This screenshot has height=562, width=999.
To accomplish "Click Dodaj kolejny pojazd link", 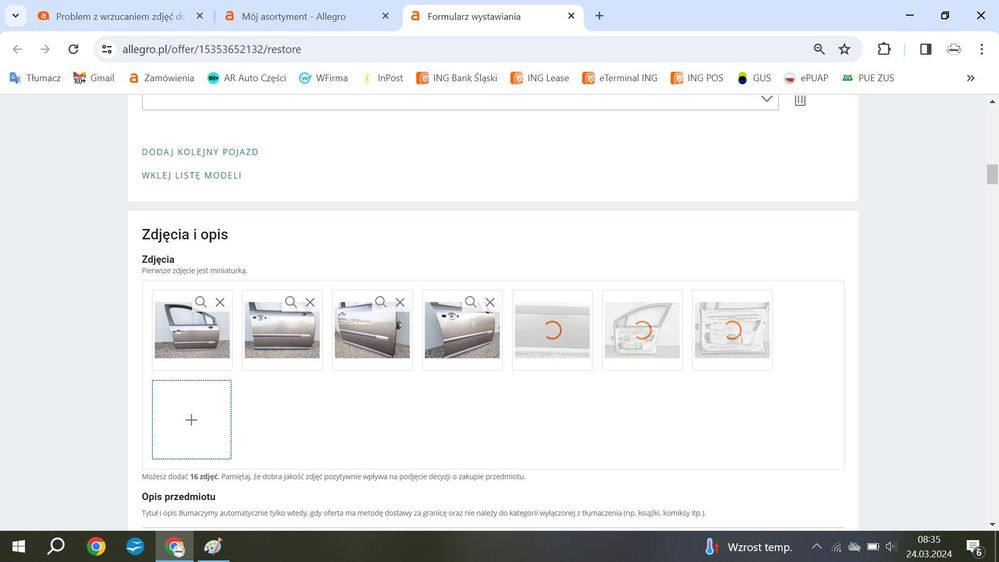I will point(200,152).
